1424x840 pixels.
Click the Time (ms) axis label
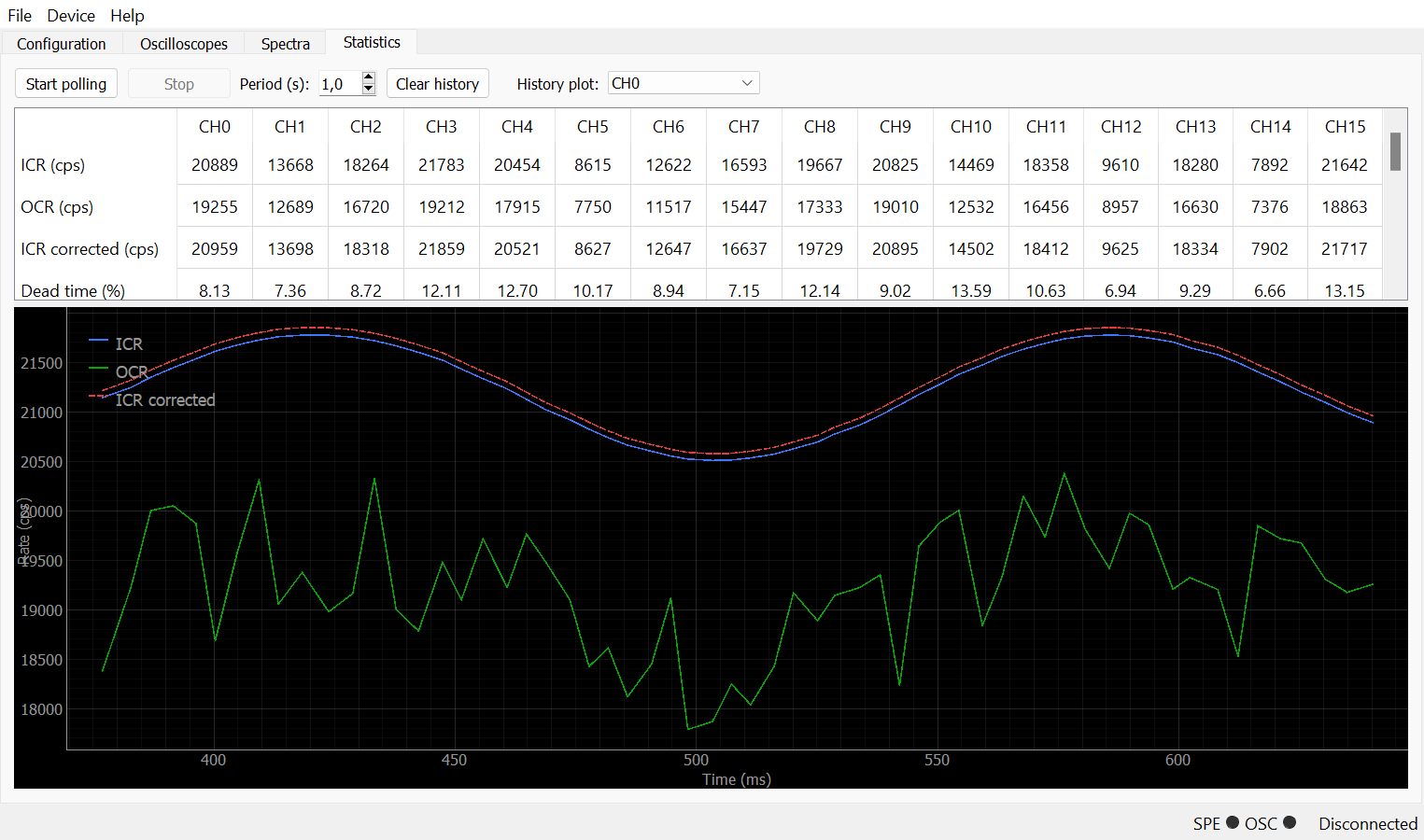click(x=737, y=779)
